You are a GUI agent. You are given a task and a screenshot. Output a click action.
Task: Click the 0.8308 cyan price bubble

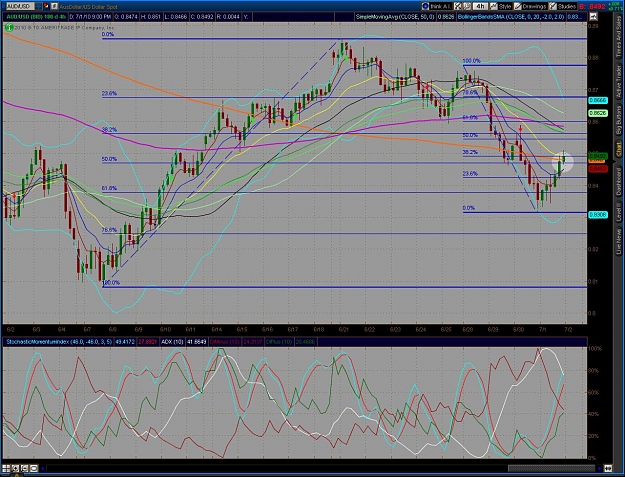[x=598, y=215]
